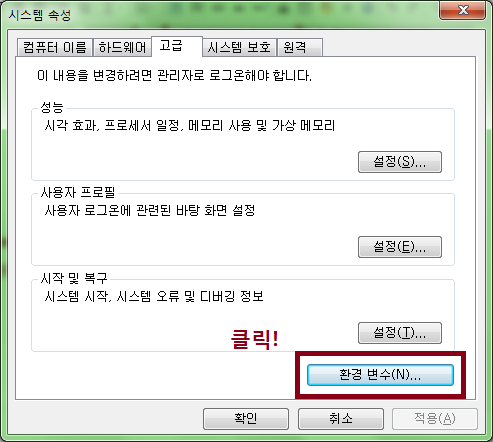Viewport: 493px width, 442px height.
Task: Click the 시작 및 복구 group label
Action: pos(74,278)
